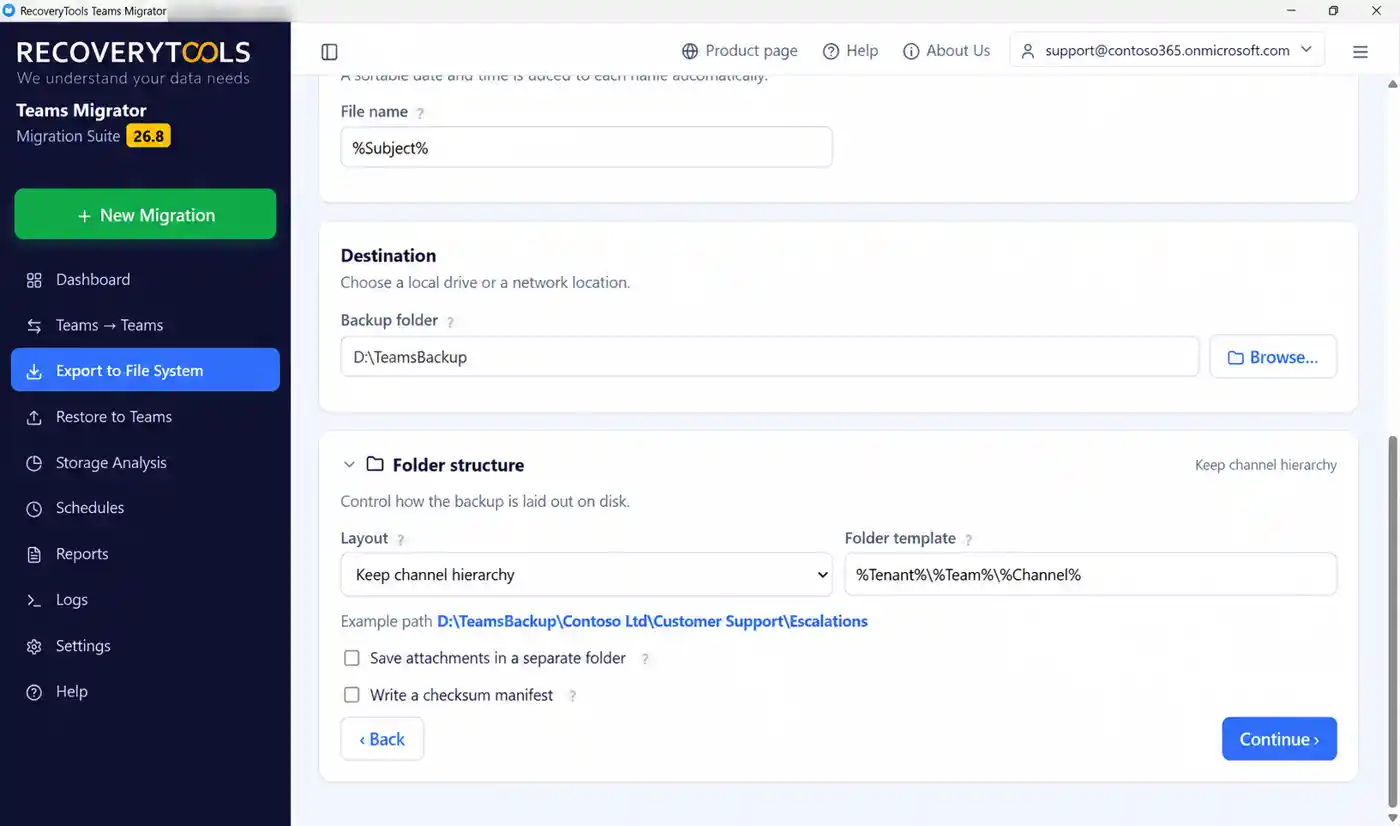Collapse the Folder structure section chevron
The width and height of the screenshot is (1400, 826).
tap(349, 465)
